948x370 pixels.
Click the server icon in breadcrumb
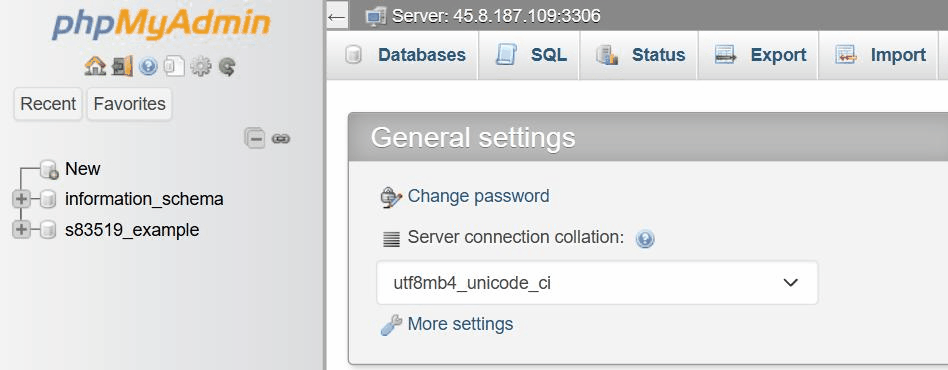(x=376, y=16)
